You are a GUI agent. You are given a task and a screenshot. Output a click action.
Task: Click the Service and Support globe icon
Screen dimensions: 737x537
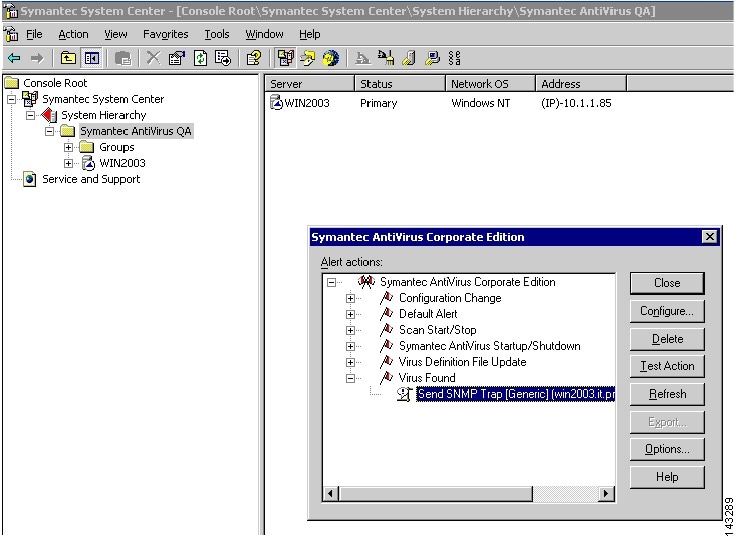tap(30, 179)
